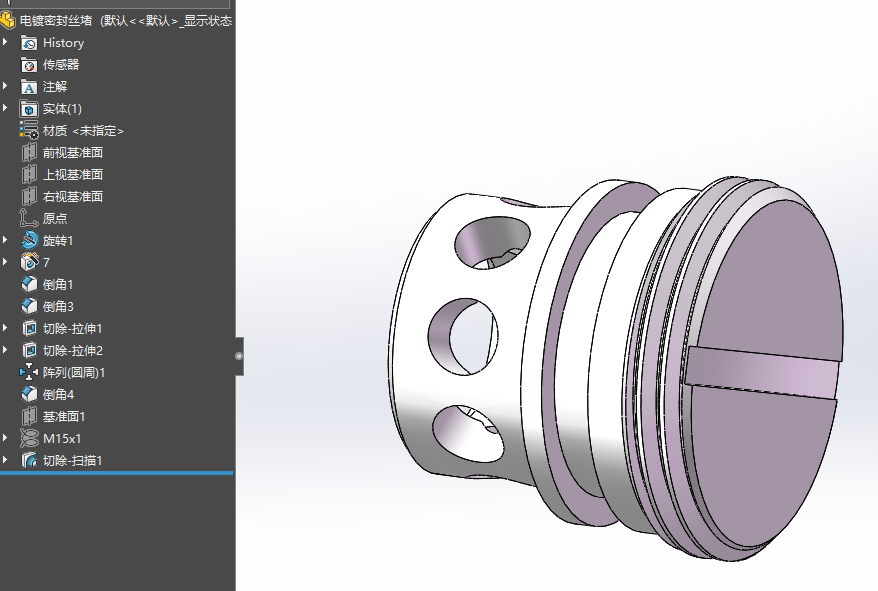The image size is (878, 591).
Task: Click the 上视基准面 plane icon
Action: pyautogui.click(x=29, y=175)
